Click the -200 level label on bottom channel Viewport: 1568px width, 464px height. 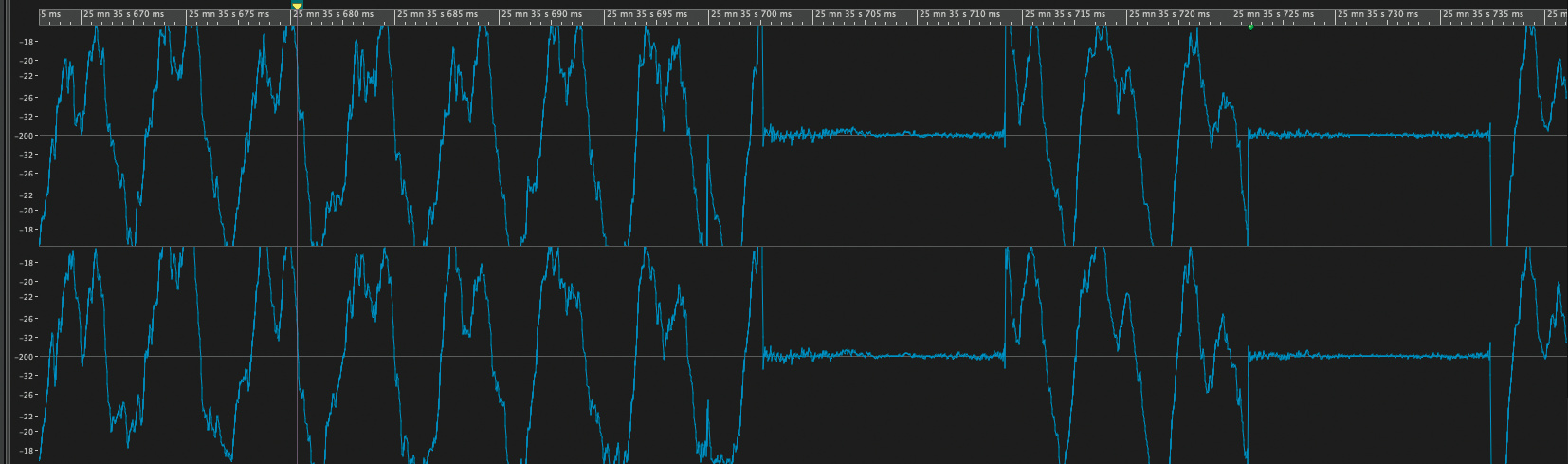point(26,357)
